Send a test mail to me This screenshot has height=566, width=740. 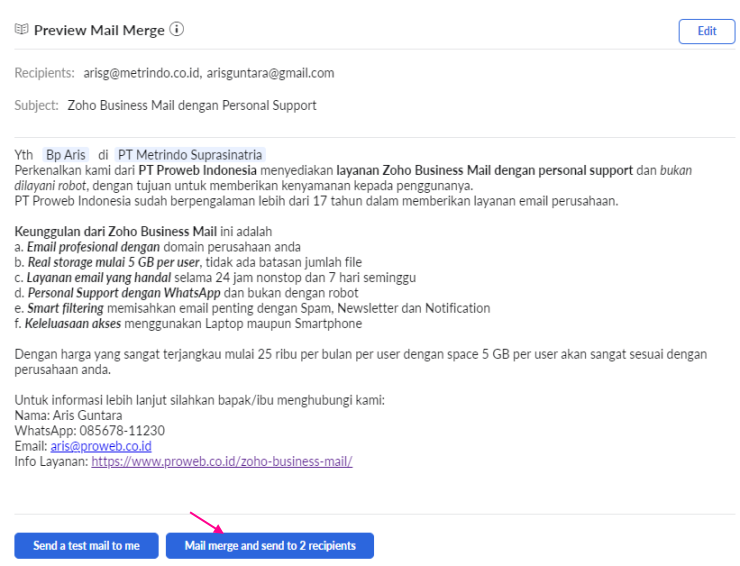tap(86, 546)
